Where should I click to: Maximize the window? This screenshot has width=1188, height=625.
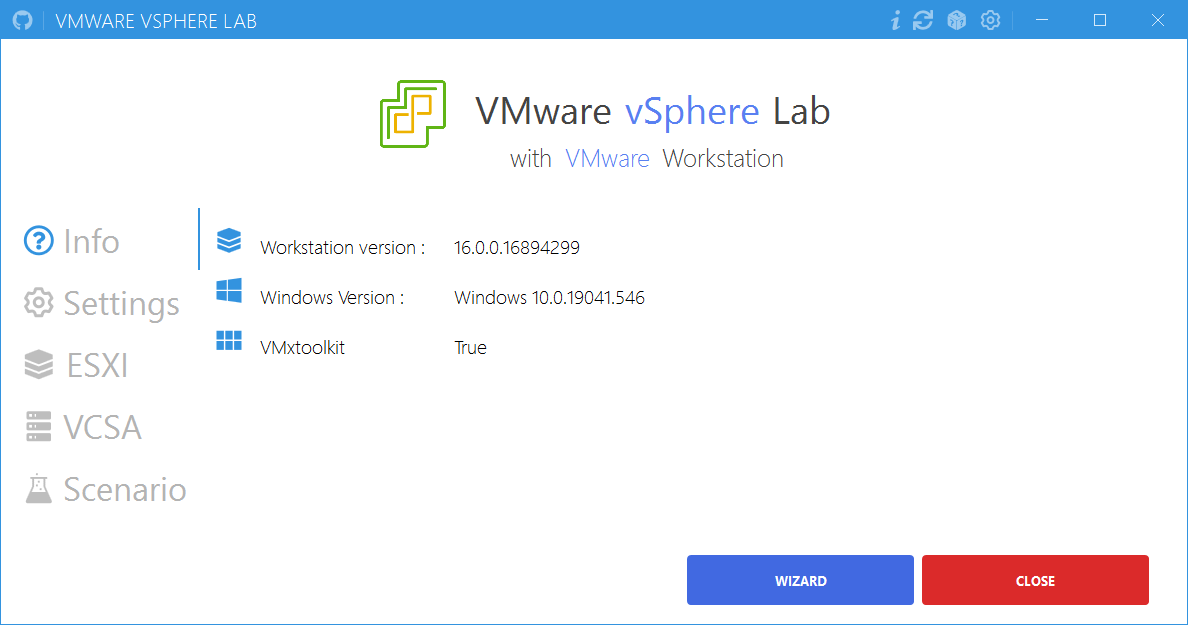(1100, 20)
